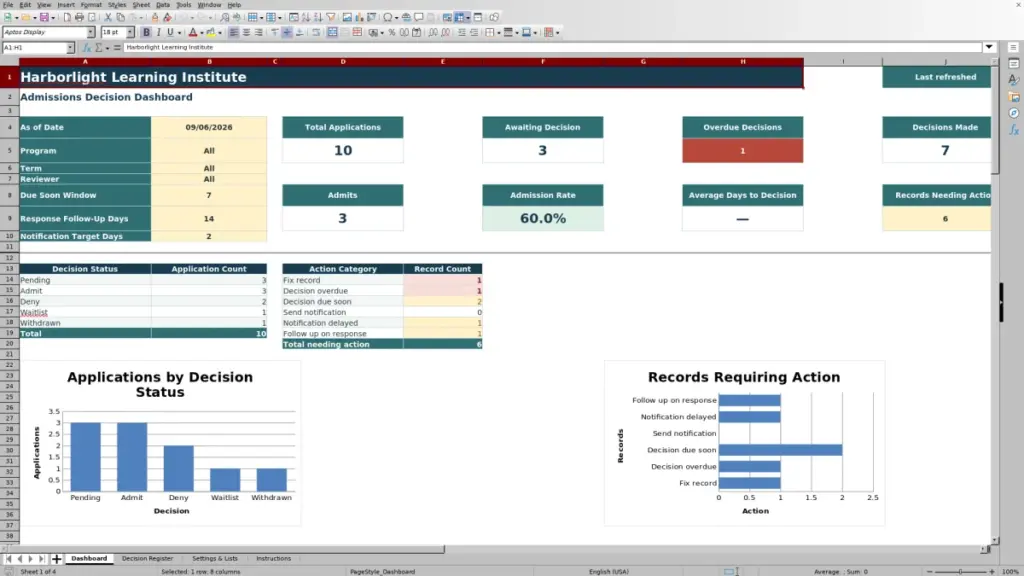Open the Sheet menu
Viewport: 1024px width, 576px height.
(x=141, y=5)
